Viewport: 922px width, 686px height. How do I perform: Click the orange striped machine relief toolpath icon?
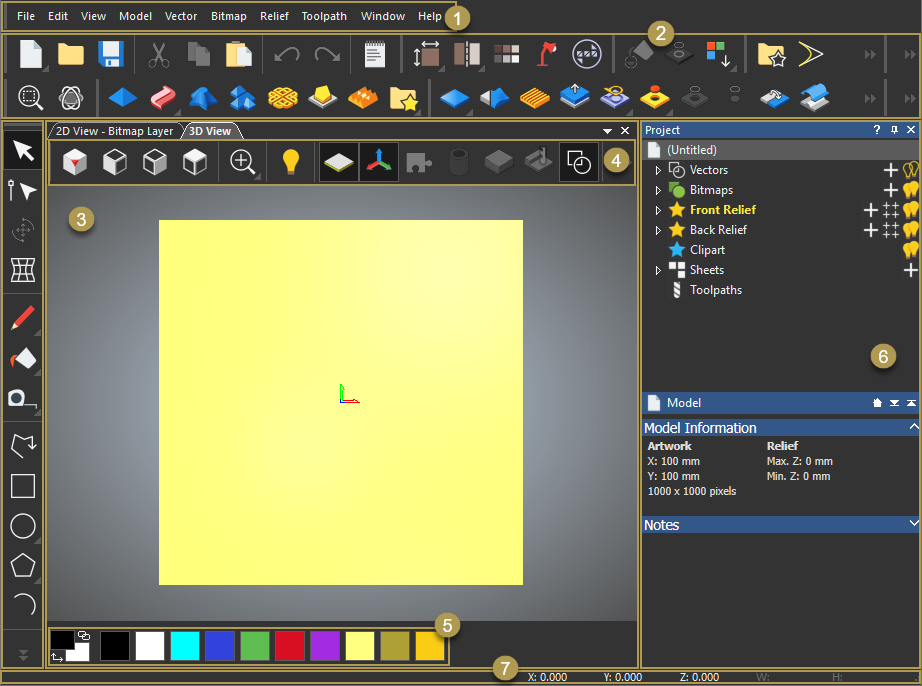pos(535,98)
